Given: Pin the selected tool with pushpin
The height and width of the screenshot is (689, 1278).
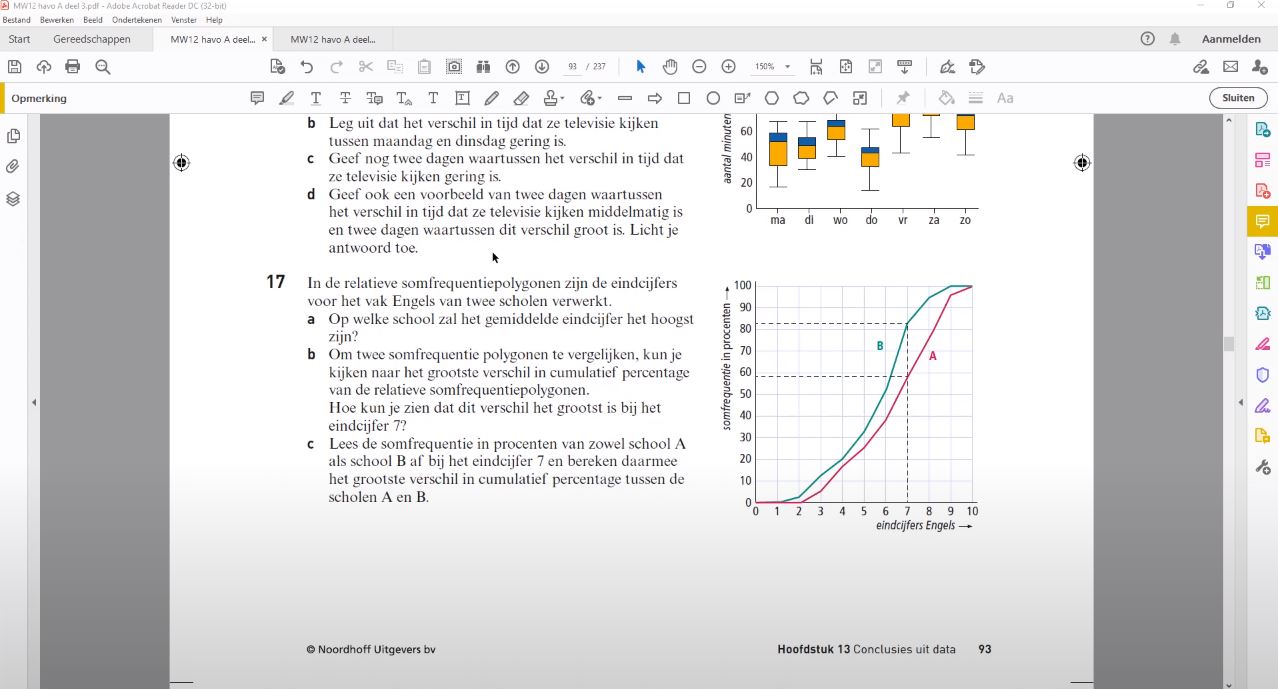Looking at the screenshot, I should pyautogui.click(x=903, y=98).
